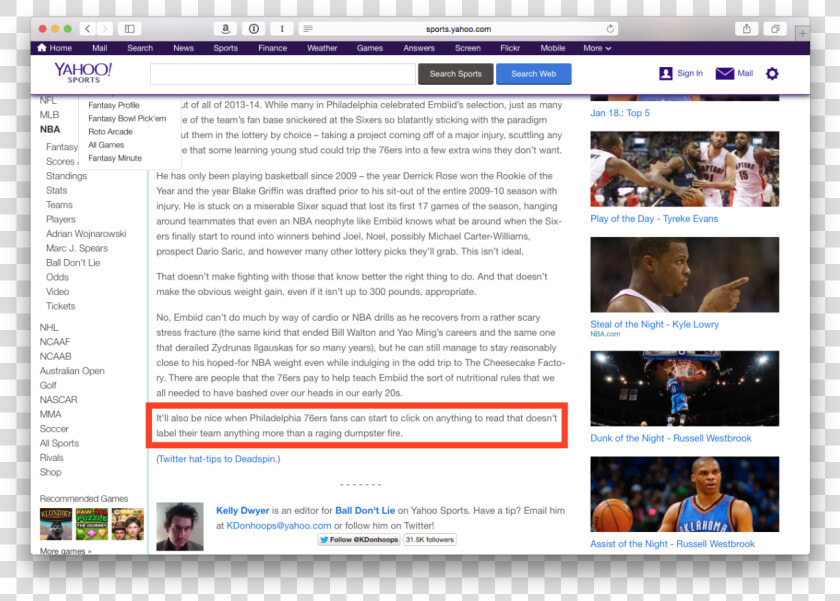Open Mail in the purple nav bar
This screenshot has width=840, height=601.
[100, 48]
